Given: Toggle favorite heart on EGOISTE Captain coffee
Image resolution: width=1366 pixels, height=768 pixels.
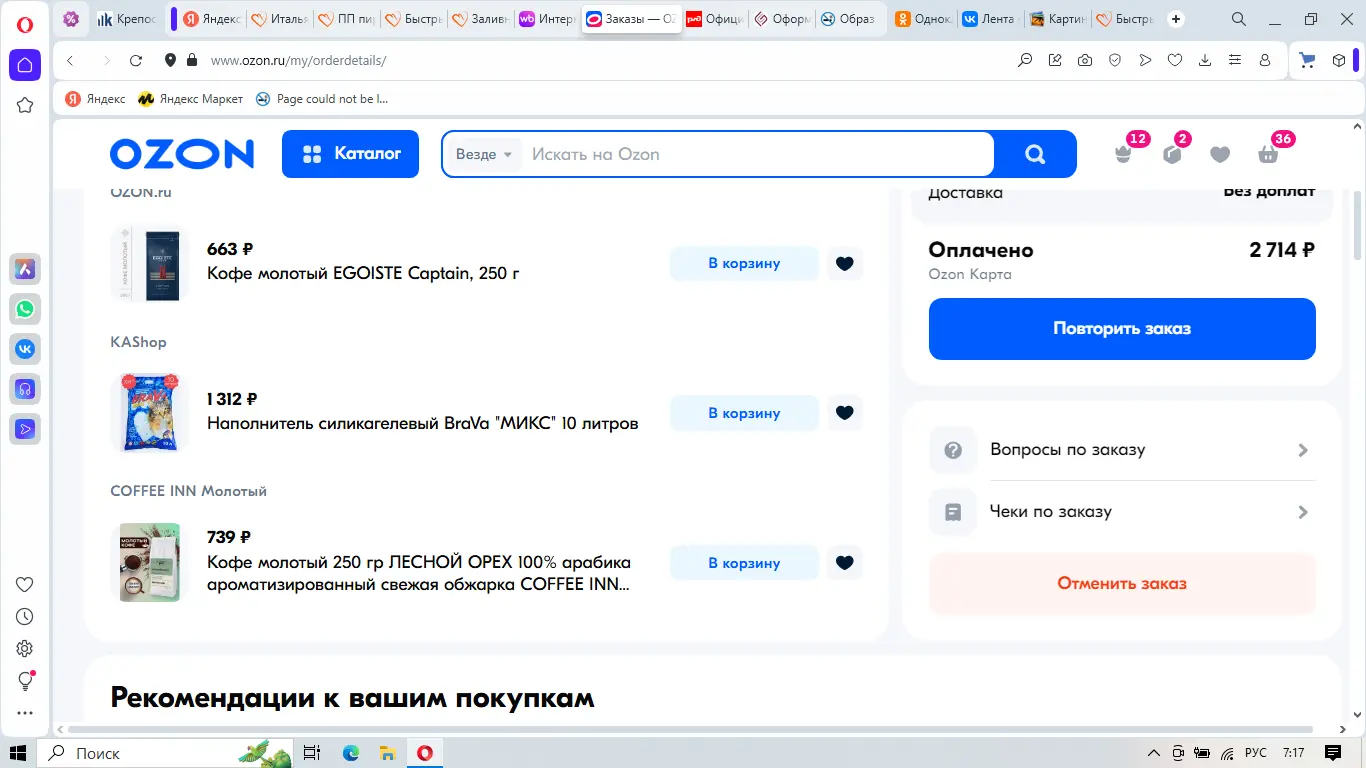Looking at the screenshot, I should (844, 263).
